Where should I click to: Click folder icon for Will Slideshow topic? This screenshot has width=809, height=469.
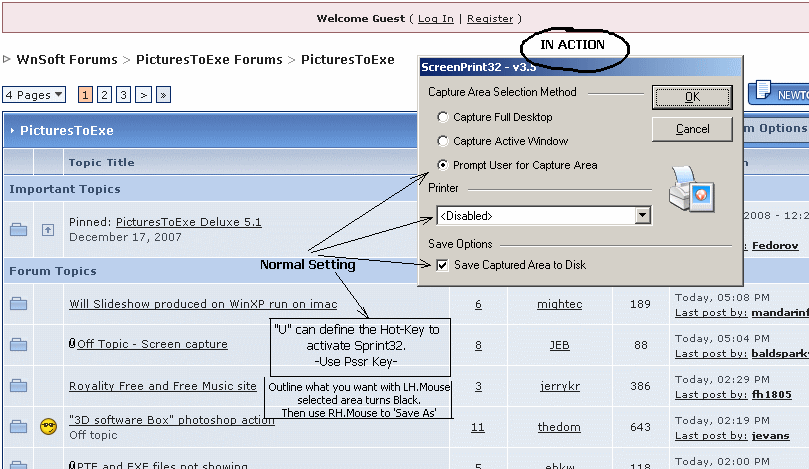pyautogui.click(x=18, y=304)
